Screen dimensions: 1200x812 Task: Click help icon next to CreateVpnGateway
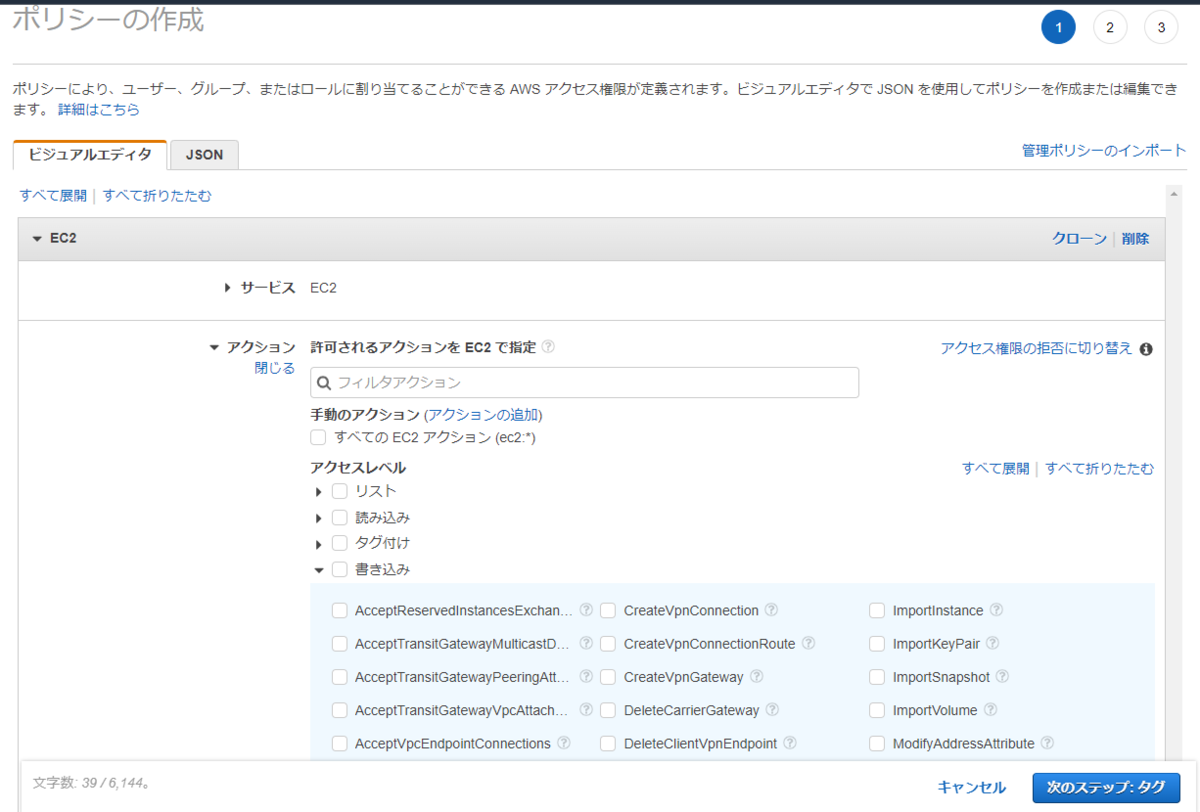[757, 677]
